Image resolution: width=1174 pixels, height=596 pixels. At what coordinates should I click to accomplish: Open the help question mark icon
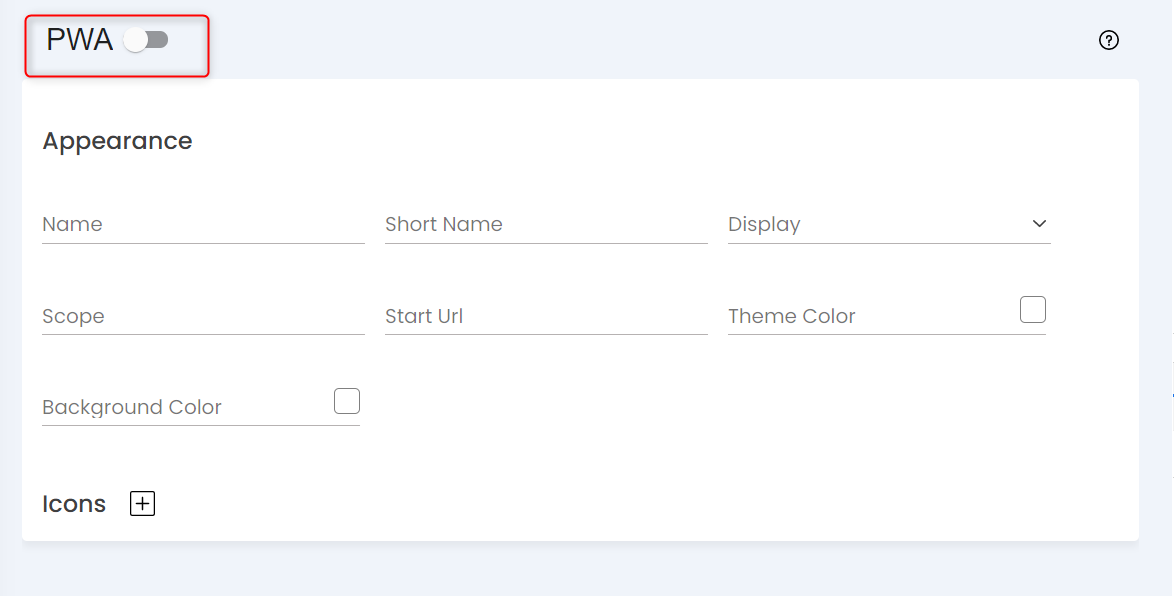pyautogui.click(x=1109, y=40)
